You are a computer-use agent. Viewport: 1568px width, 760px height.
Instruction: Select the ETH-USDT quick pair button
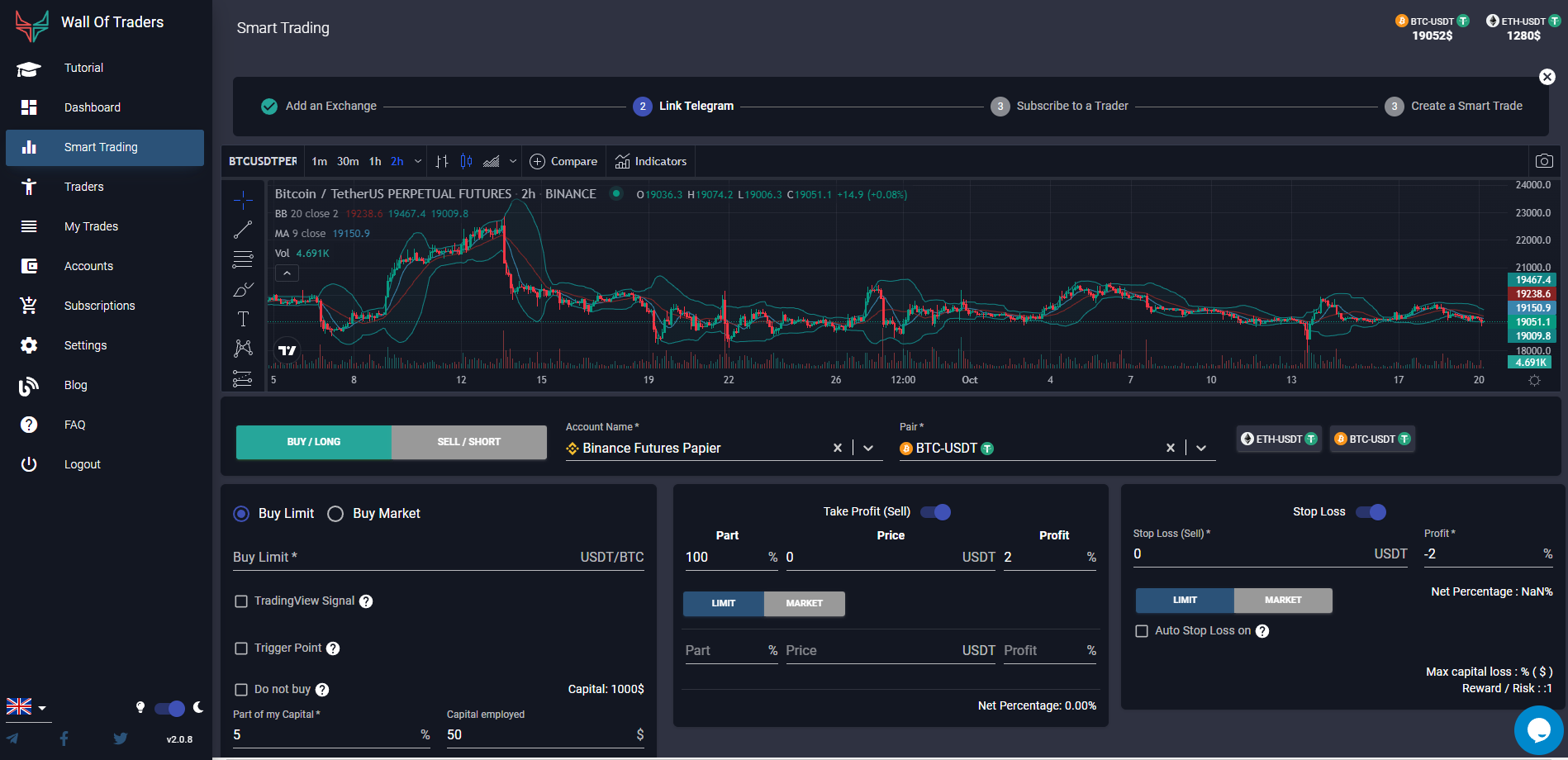[x=1279, y=439]
